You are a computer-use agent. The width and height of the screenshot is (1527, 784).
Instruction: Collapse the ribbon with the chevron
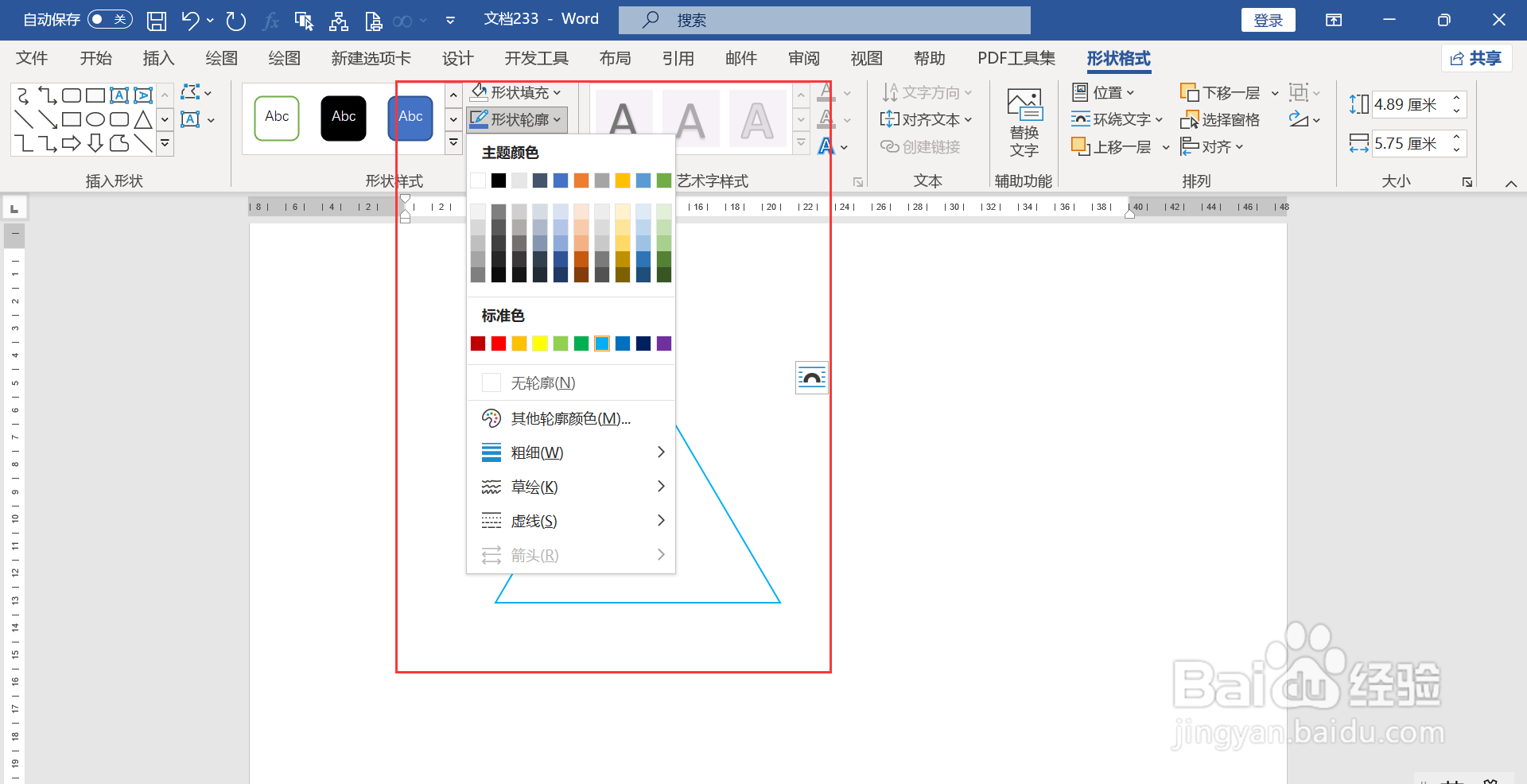click(x=1511, y=184)
